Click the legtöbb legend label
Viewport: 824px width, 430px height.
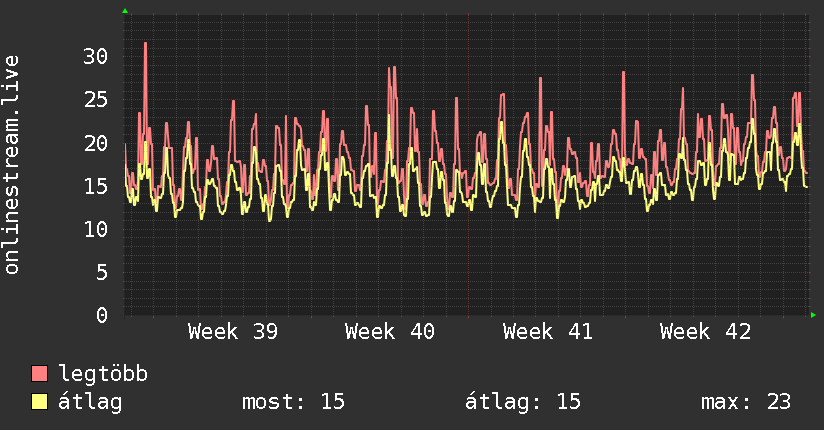(103, 373)
